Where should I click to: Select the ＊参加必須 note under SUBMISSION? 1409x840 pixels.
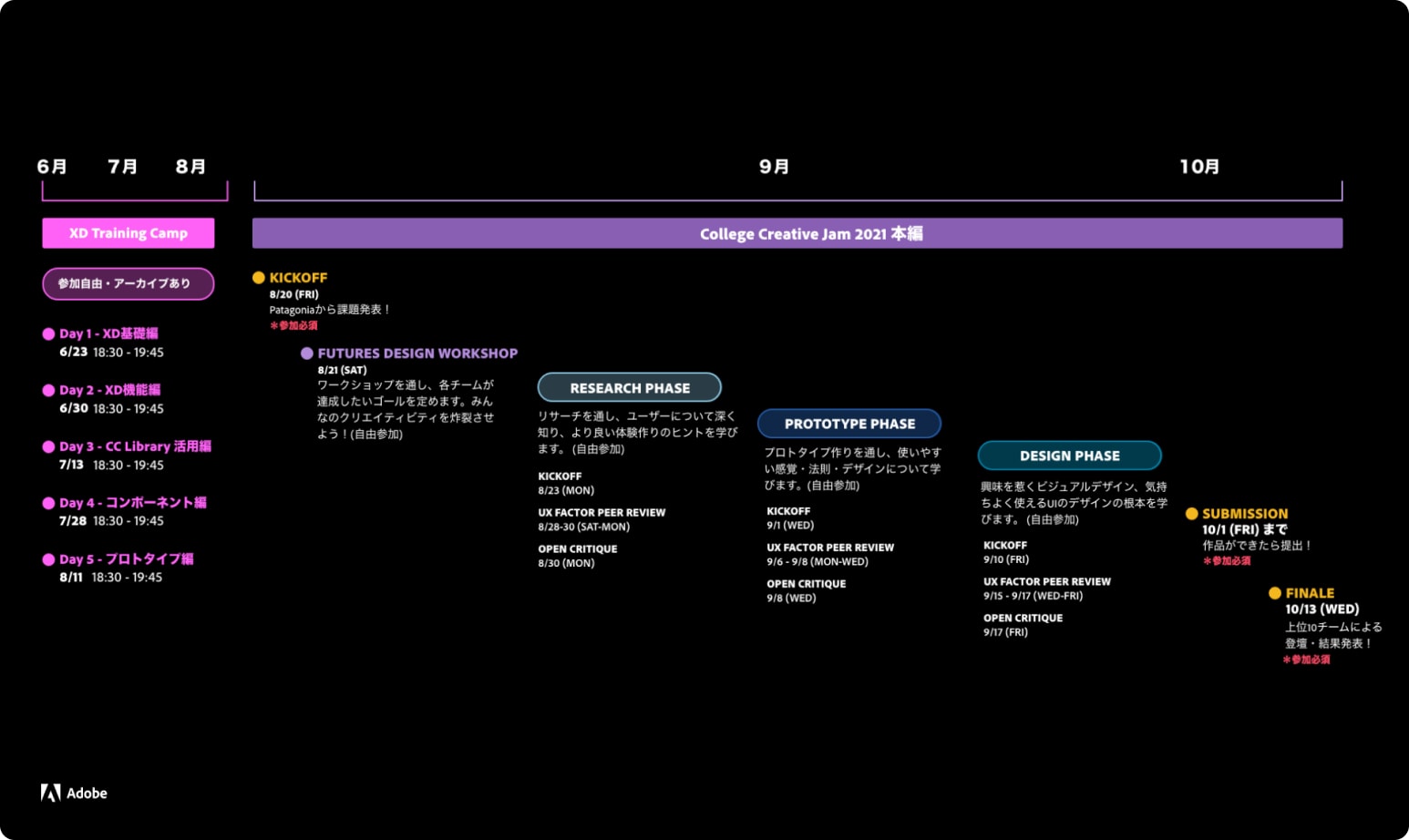click(x=1227, y=561)
